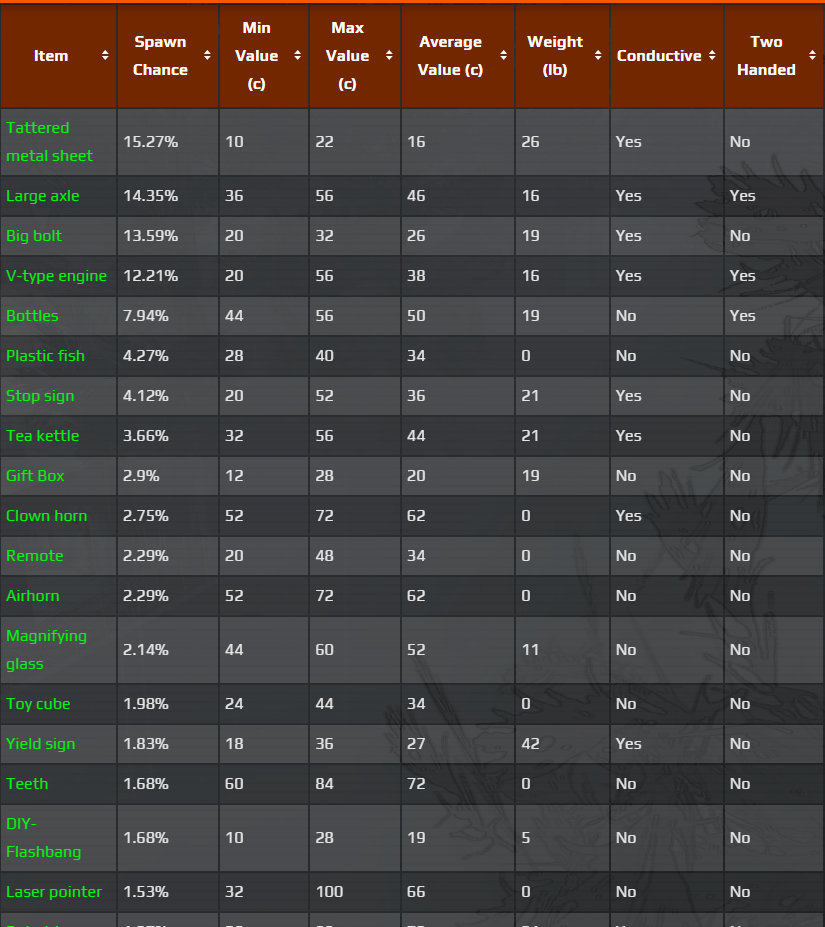Click the Tea kettle link
825x927 pixels.
[x=42, y=436]
